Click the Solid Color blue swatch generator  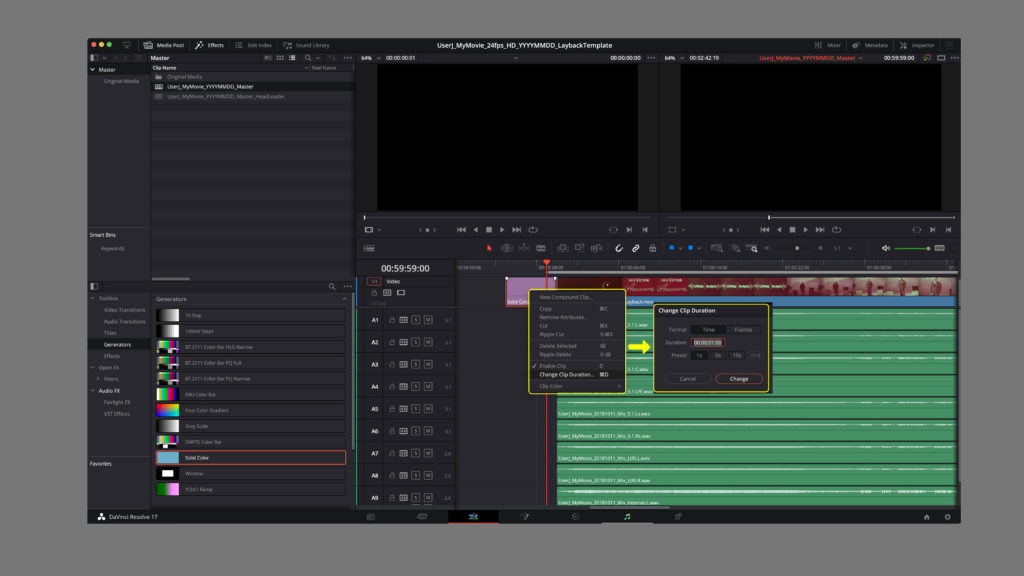click(168, 458)
